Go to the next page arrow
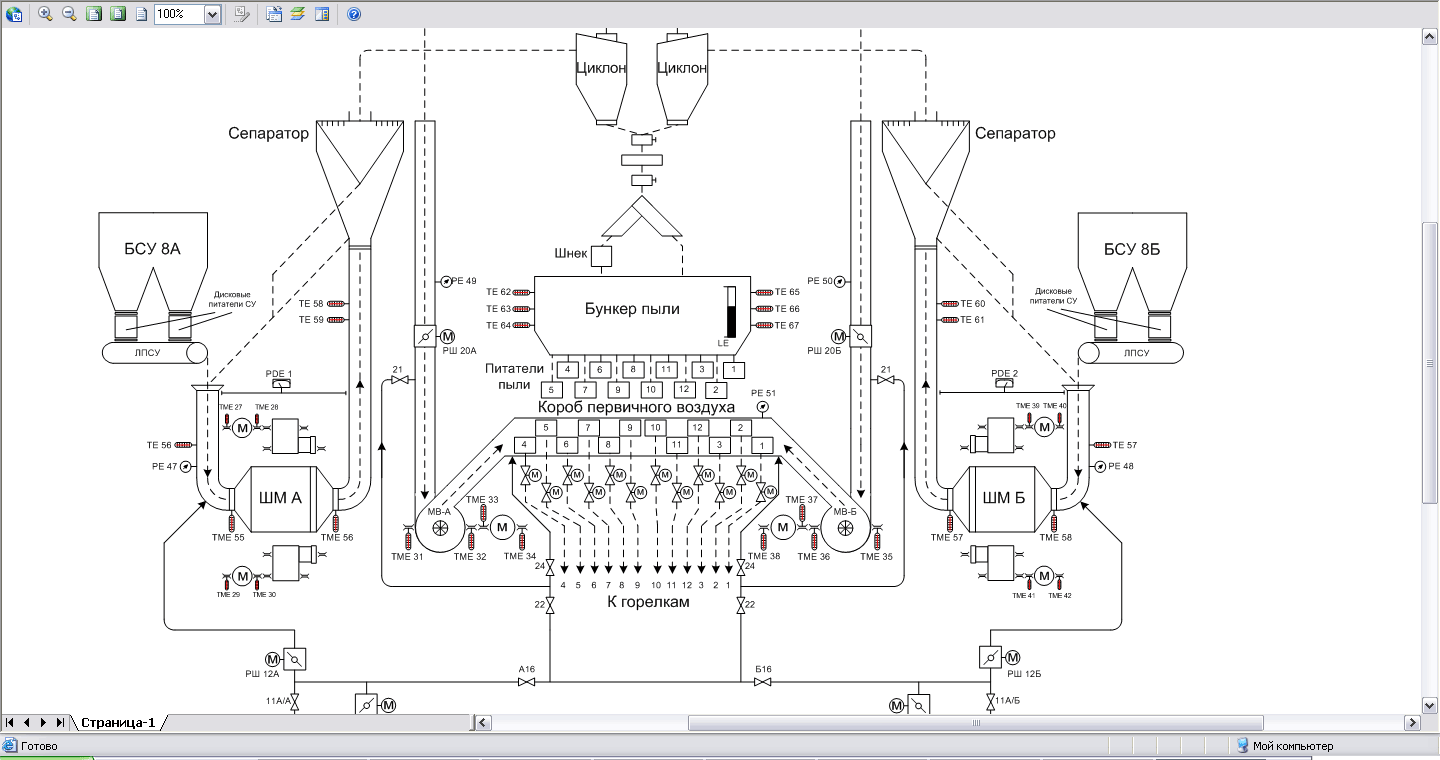This screenshot has width=1440, height=760. tap(43, 722)
